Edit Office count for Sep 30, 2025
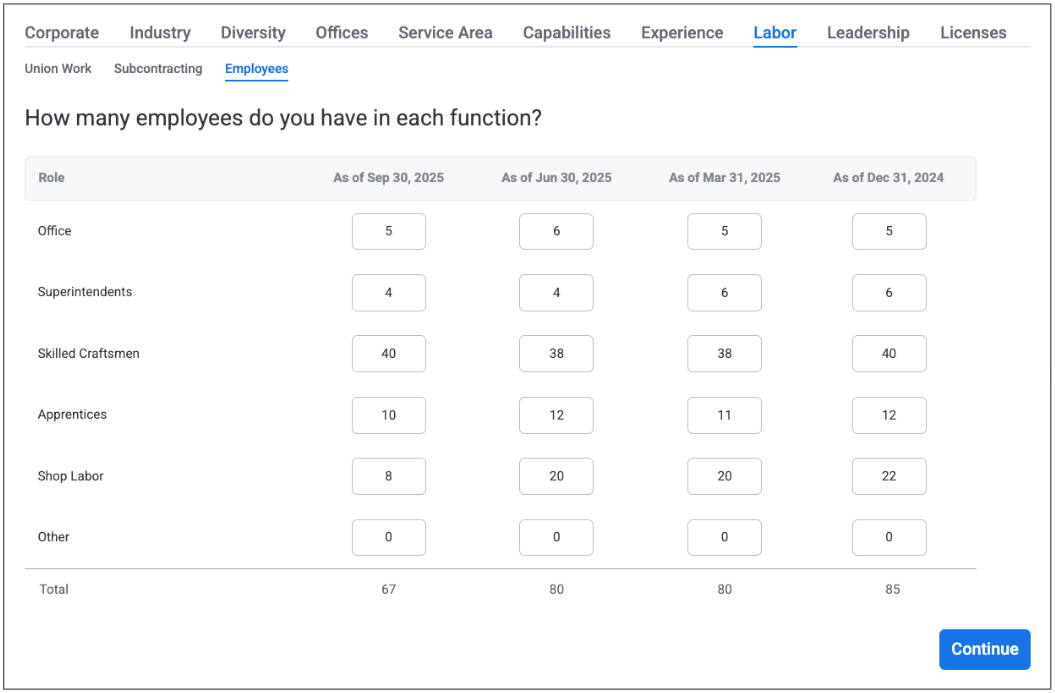The width and height of the screenshot is (1055, 693). point(389,231)
